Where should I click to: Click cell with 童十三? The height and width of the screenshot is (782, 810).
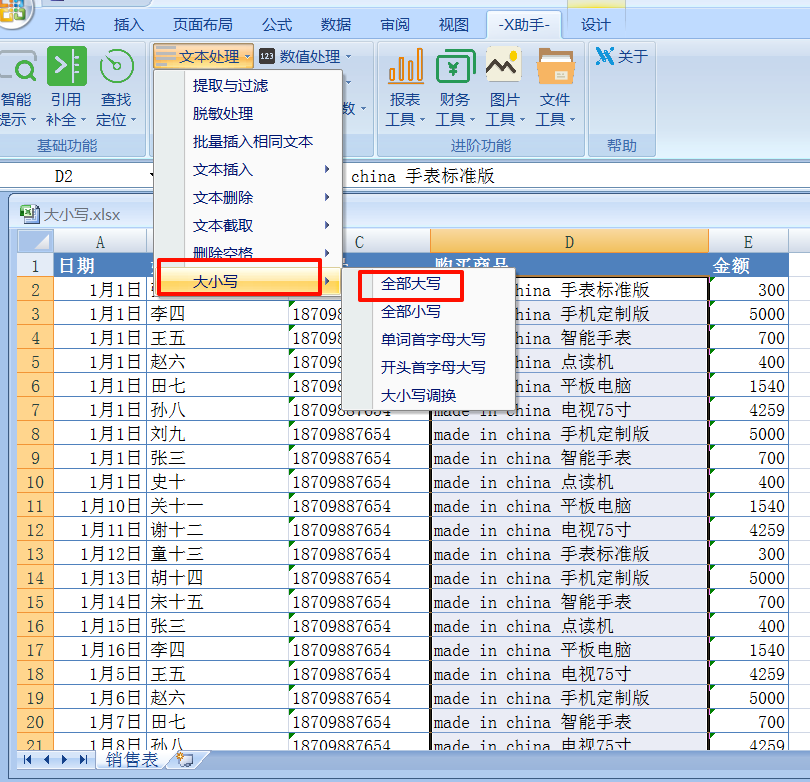[x=217, y=554]
